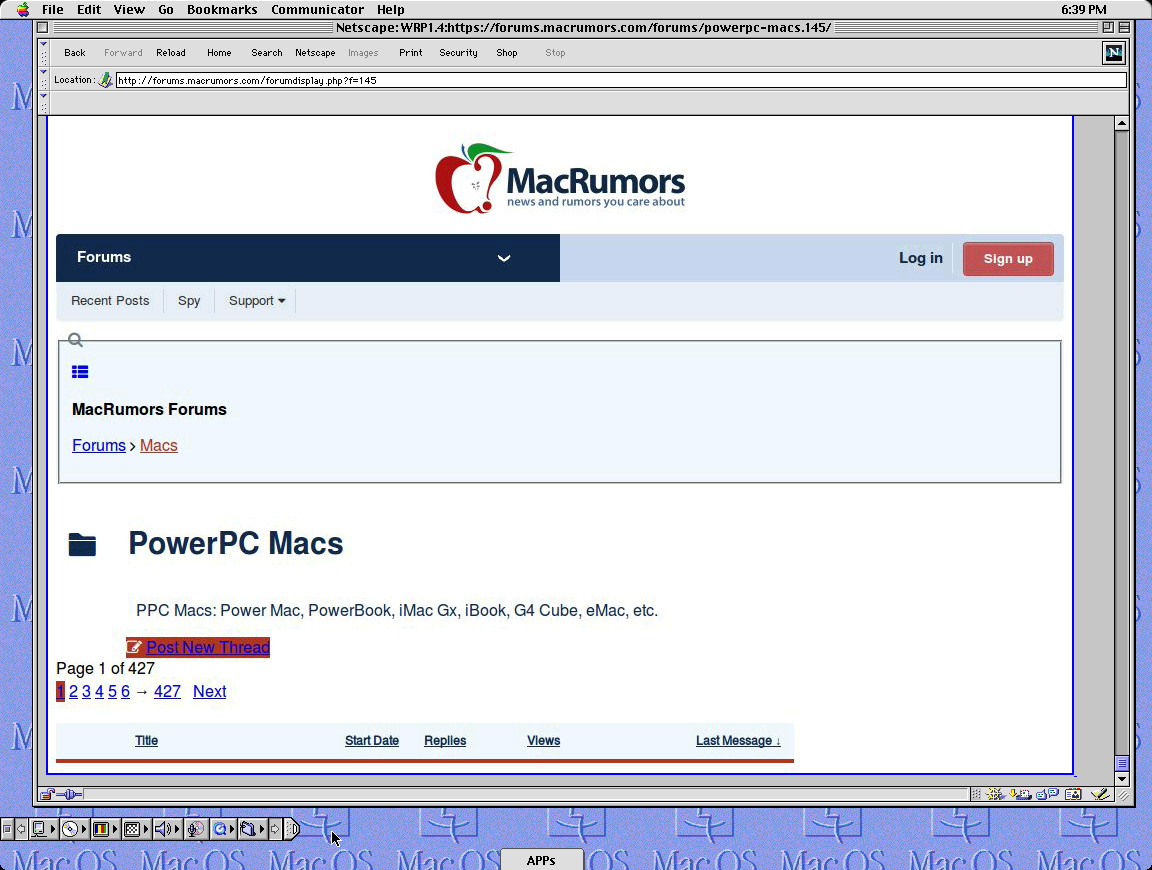The width and height of the screenshot is (1152, 870).
Task: Expand the Support dropdown
Action: pos(256,301)
